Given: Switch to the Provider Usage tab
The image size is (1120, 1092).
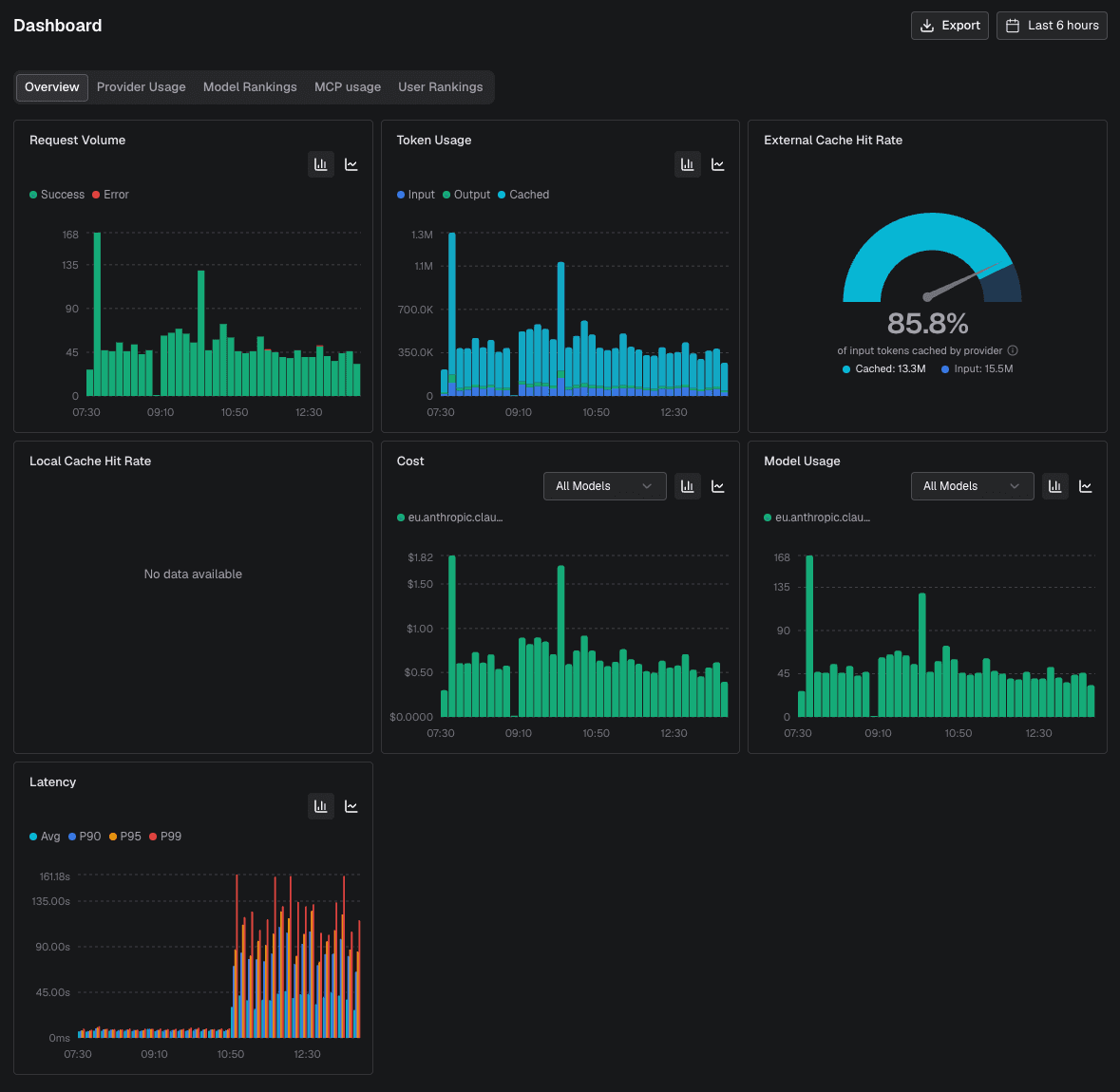Looking at the screenshot, I should point(142,87).
